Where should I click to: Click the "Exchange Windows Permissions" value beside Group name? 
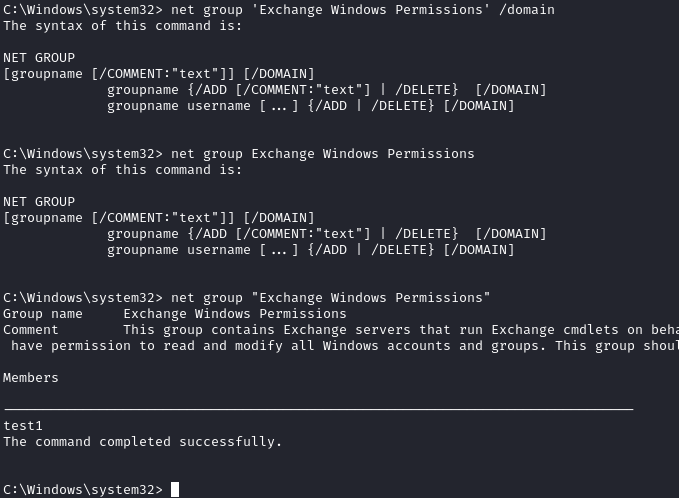pos(235,314)
